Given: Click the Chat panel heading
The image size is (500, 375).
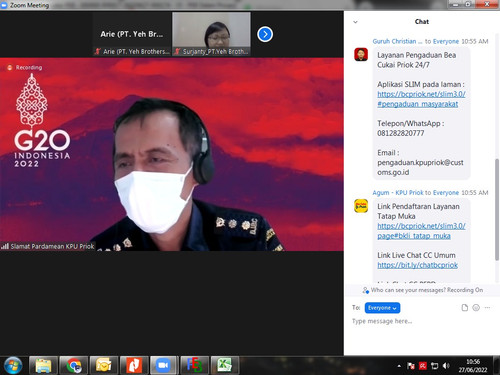Looking at the screenshot, I should (422, 22).
